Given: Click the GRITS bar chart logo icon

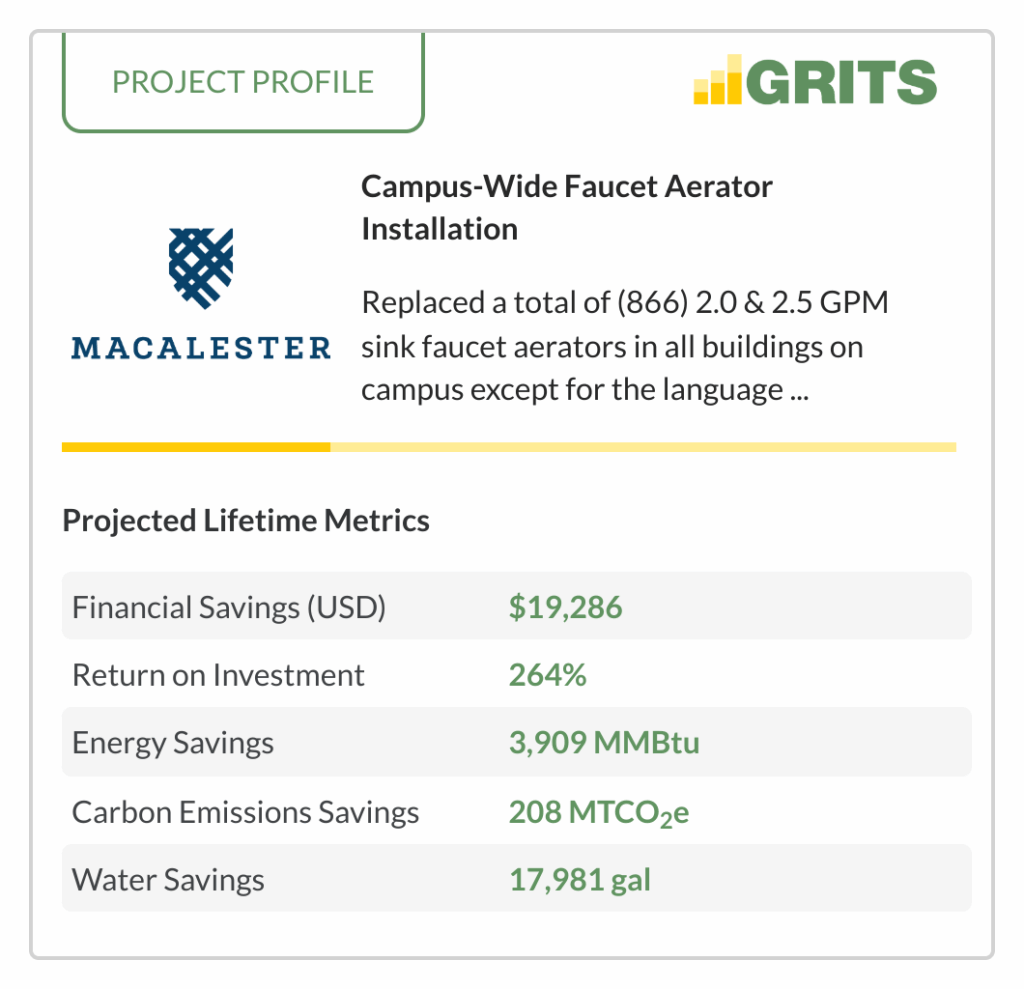Looking at the screenshot, I should click(717, 80).
